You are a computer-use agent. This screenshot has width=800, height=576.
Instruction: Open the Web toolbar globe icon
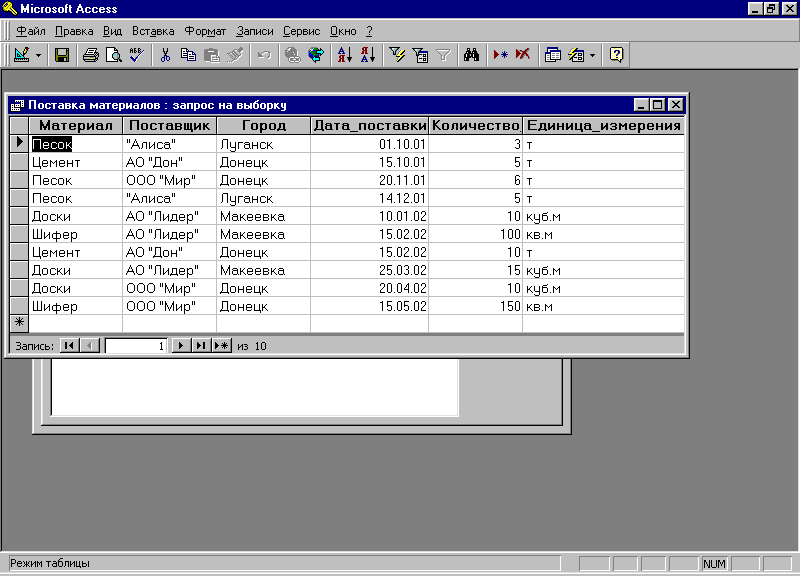coord(316,55)
